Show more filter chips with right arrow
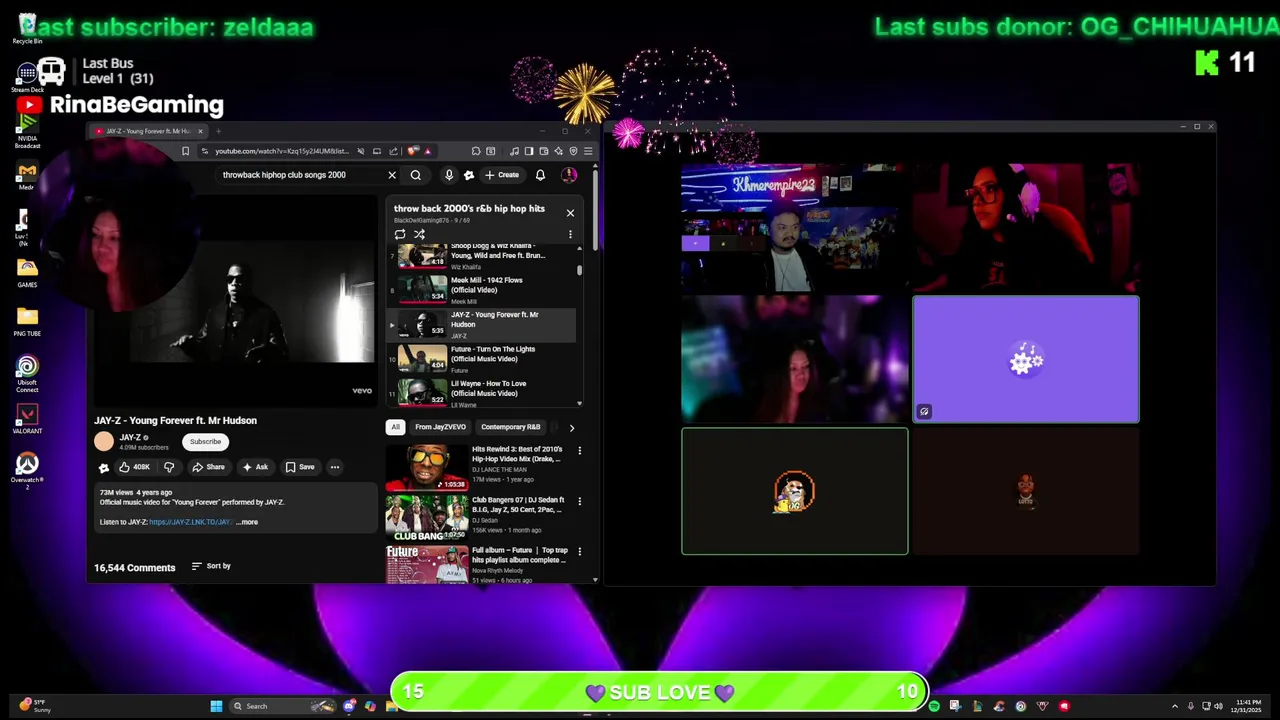This screenshot has width=1280, height=720. click(x=571, y=427)
